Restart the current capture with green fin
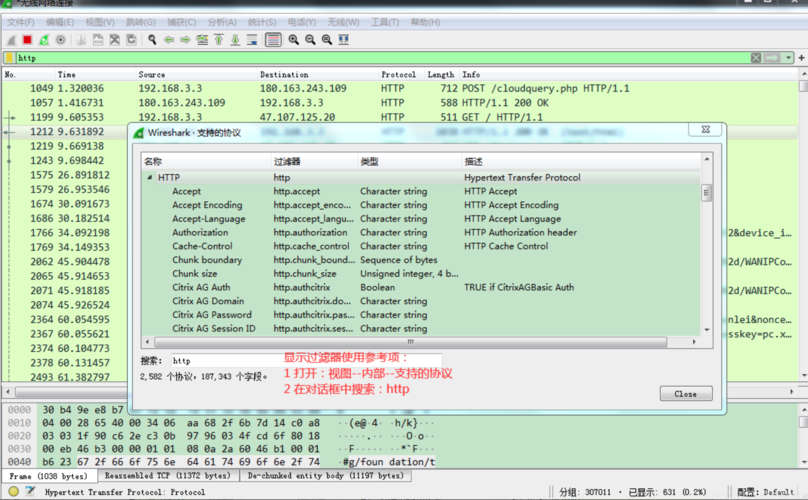The image size is (808, 500). [44, 40]
